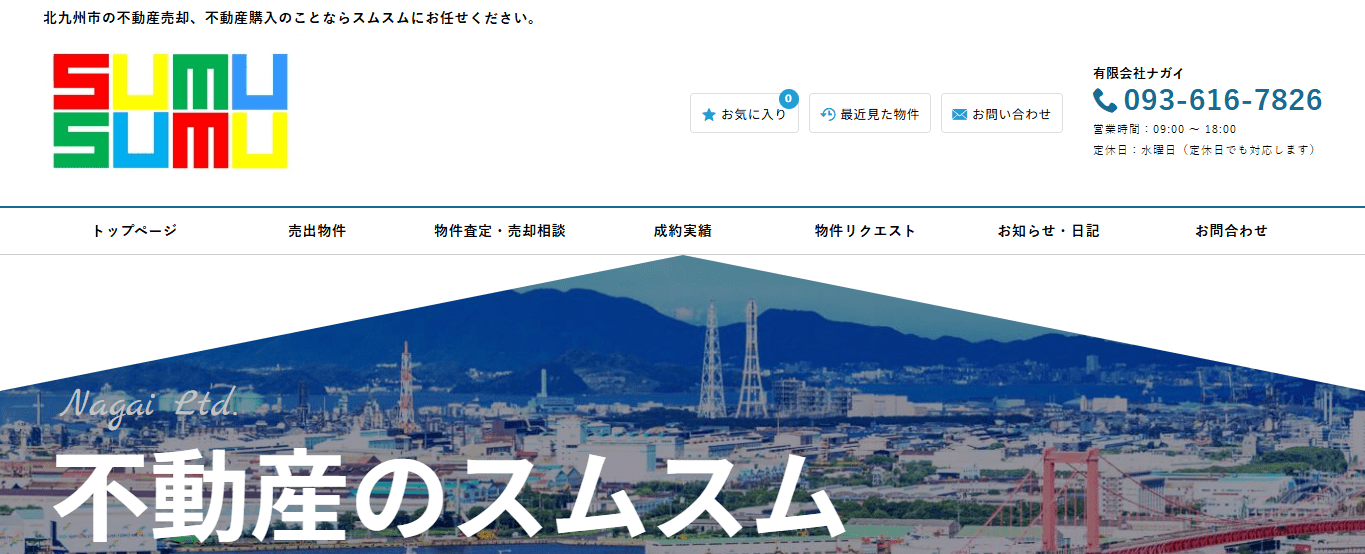This screenshot has width=1365, height=554.
Task: Select お問合わせ in the navigation bar
Action: click(x=1231, y=231)
